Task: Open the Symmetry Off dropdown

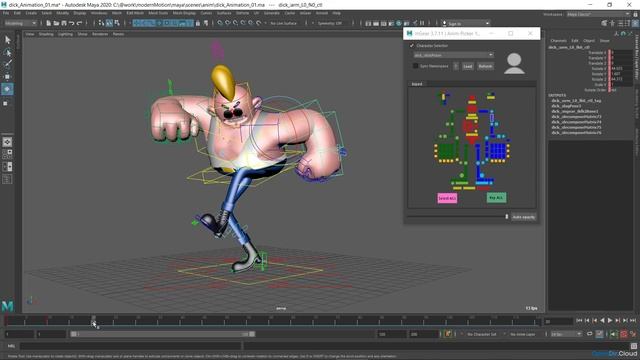Action: pos(330,23)
